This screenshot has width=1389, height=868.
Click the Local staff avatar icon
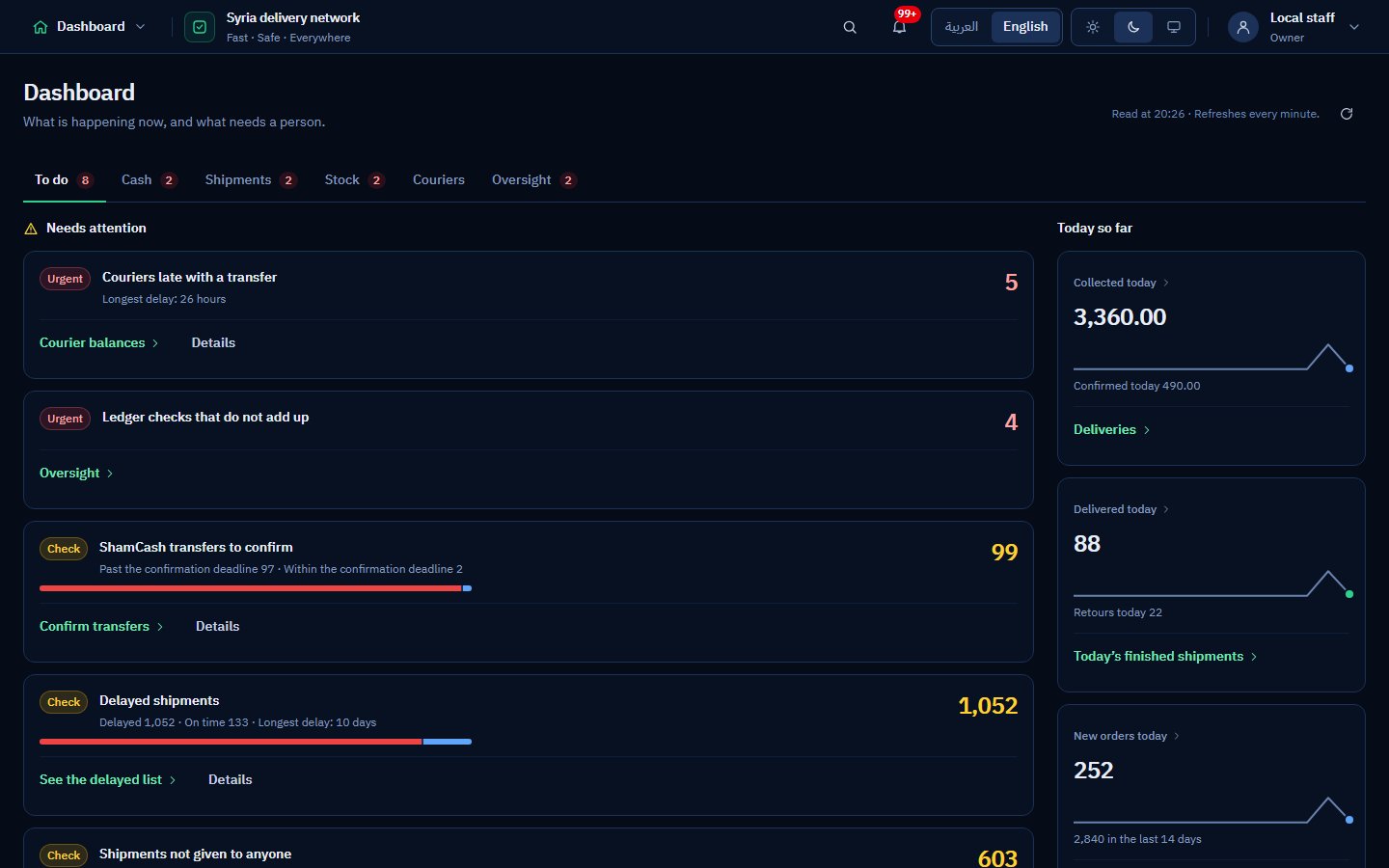pyautogui.click(x=1243, y=27)
